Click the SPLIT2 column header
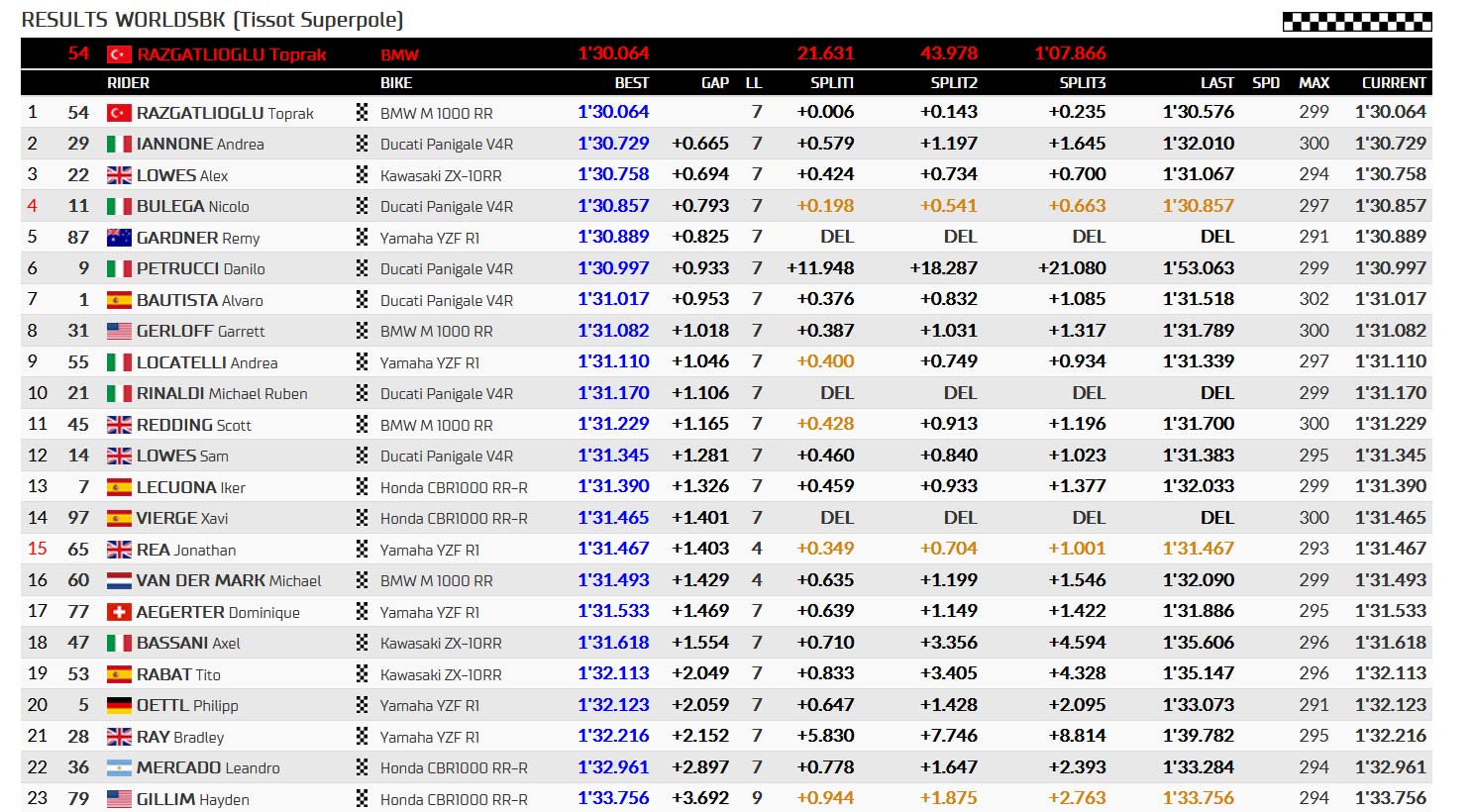This screenshot has width=1472, height=812. click(954, 83)
